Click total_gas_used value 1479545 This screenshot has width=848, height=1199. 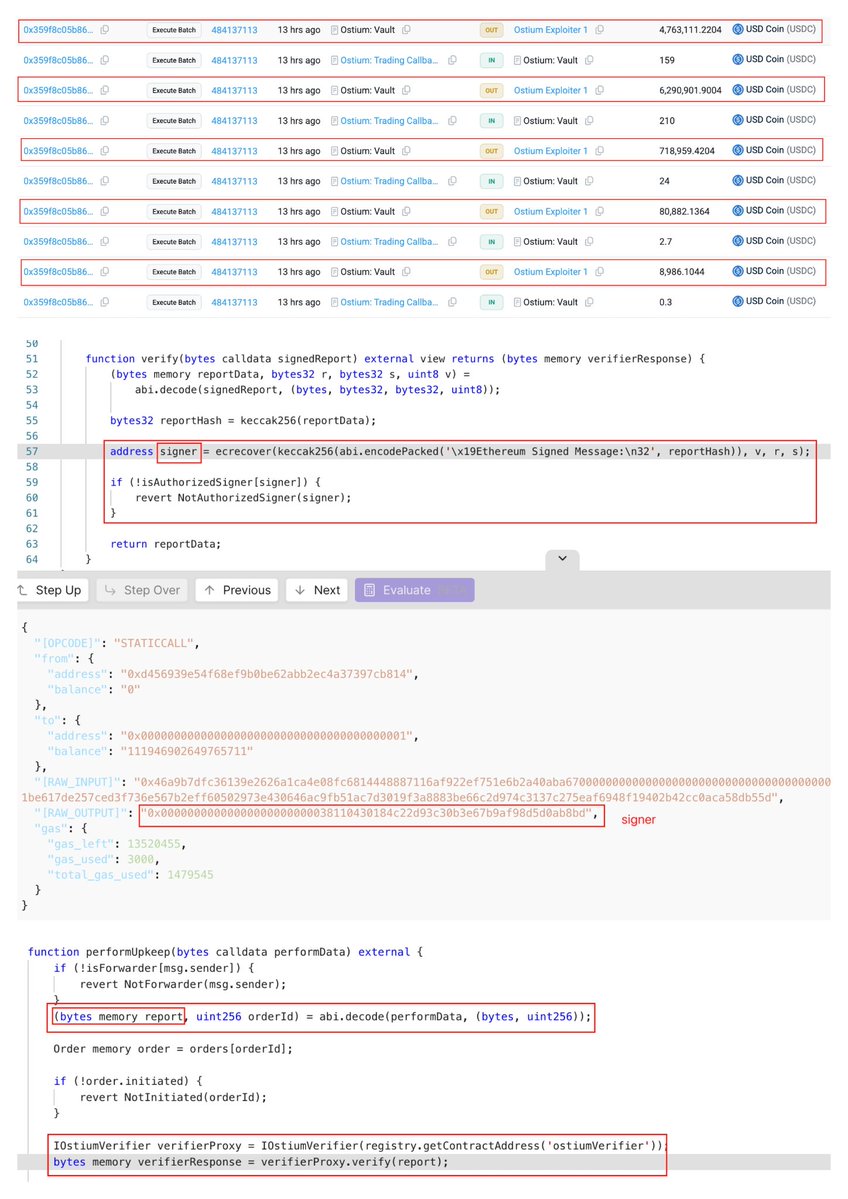pos(190,874)
